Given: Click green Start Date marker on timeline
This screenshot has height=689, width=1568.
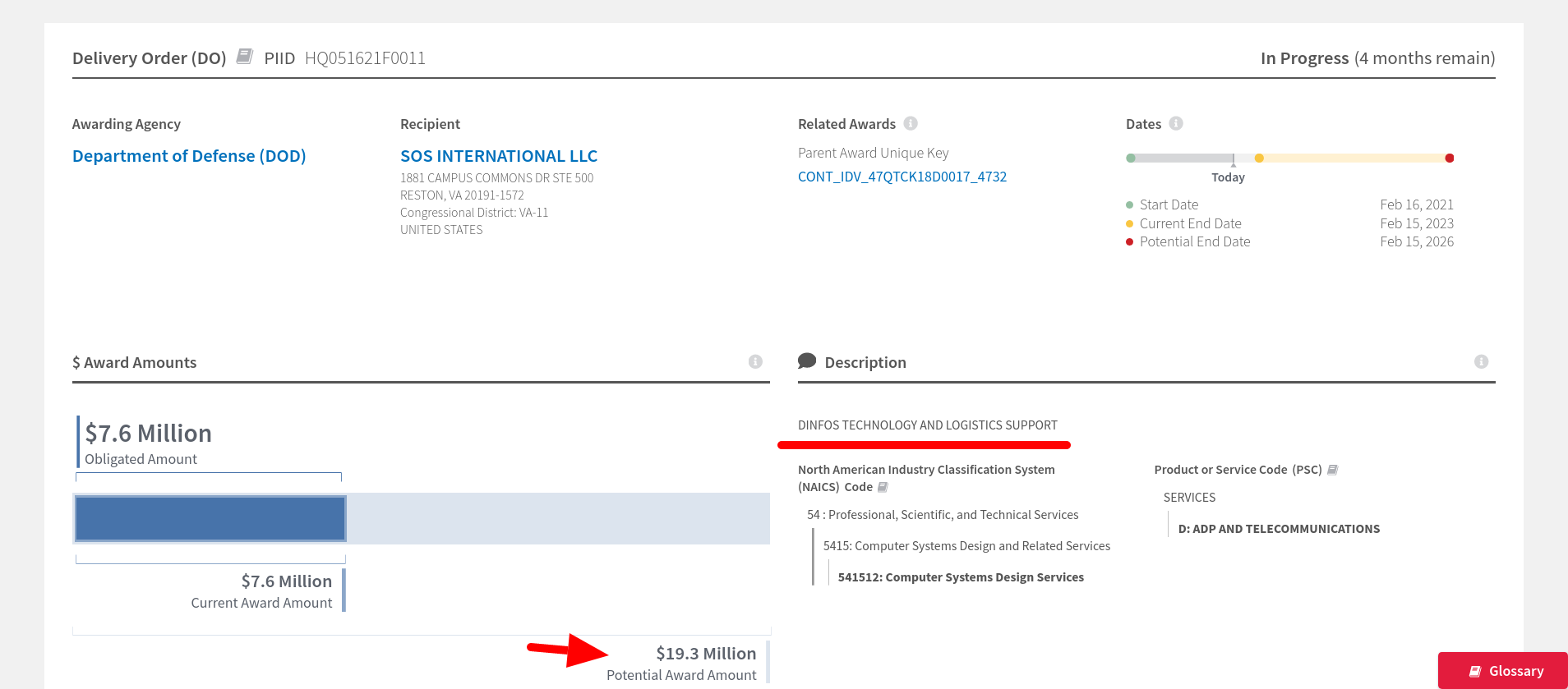Looking at the screenshot, I should pos(1131,158).
